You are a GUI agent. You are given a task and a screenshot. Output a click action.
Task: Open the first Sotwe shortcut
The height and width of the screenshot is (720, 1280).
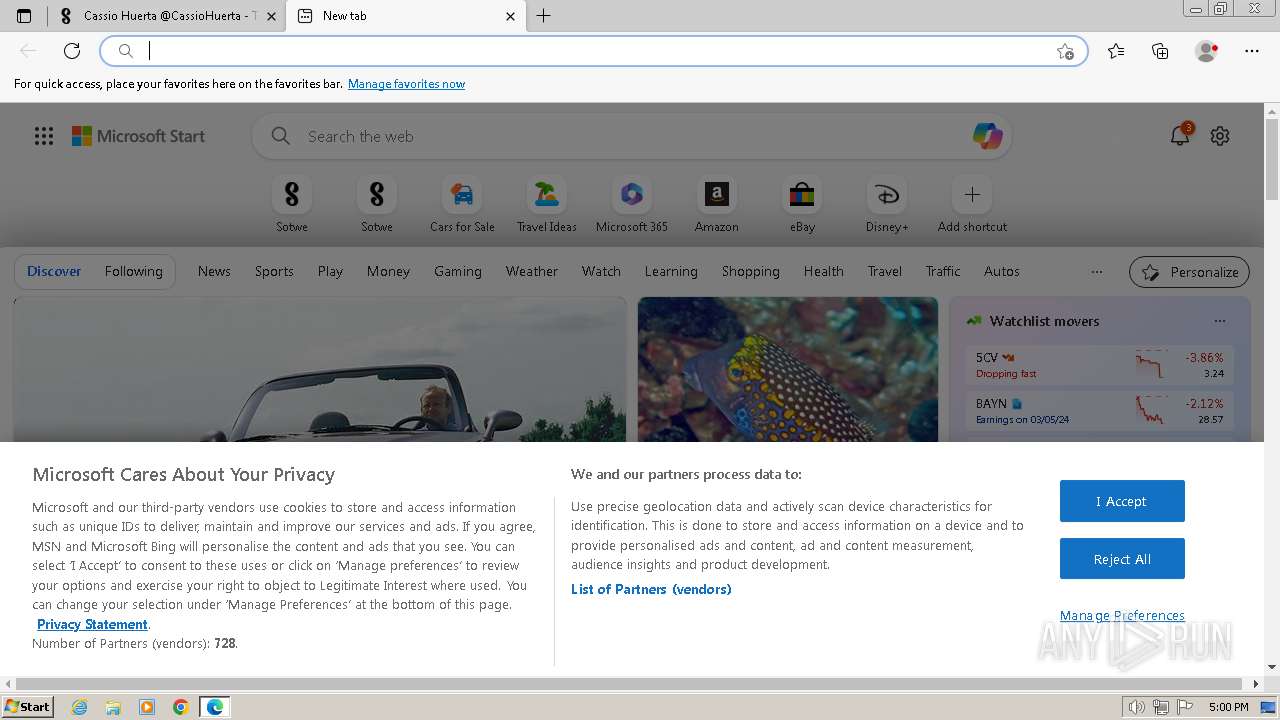coord(292,204)
